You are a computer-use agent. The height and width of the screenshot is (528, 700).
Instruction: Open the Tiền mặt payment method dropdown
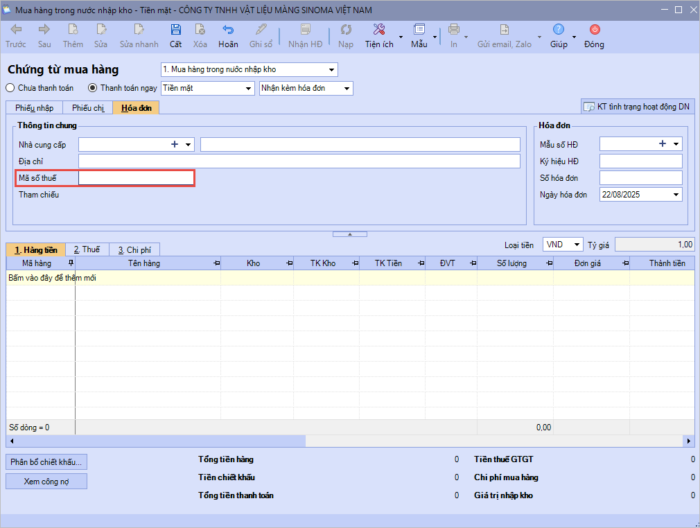(x=248, y=88)
